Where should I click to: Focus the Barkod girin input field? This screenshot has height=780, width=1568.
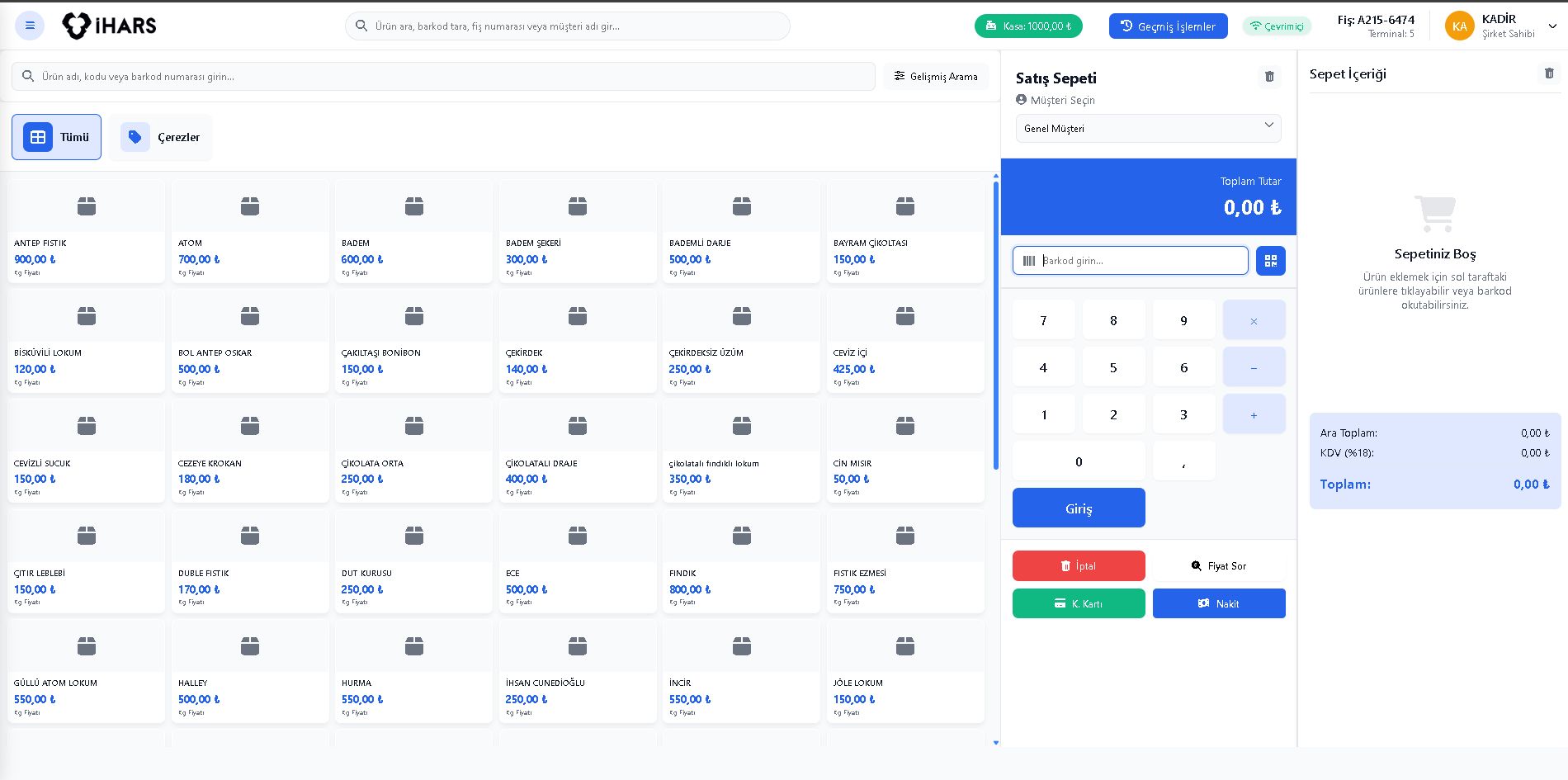(x=1139, y=261)
